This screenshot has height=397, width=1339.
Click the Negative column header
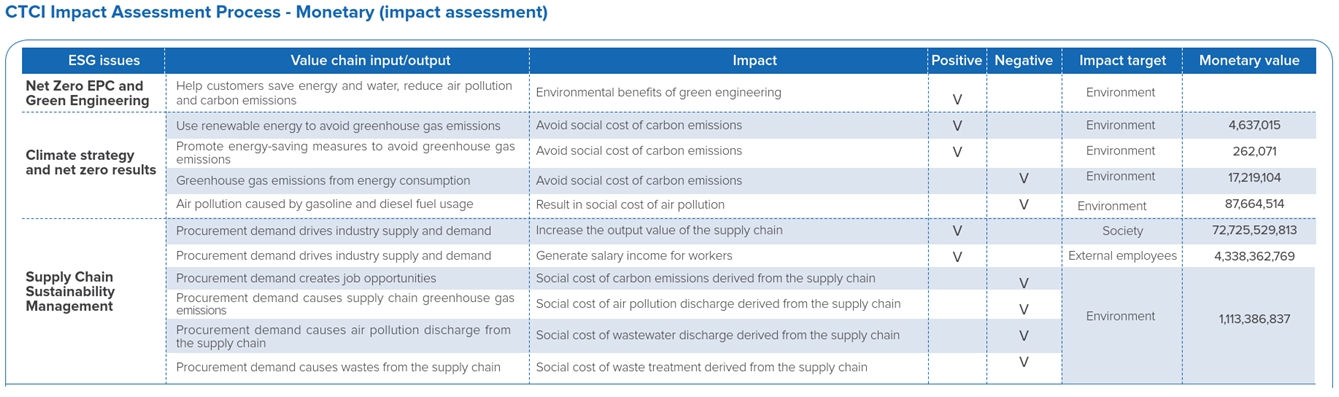pos(1024,60)
